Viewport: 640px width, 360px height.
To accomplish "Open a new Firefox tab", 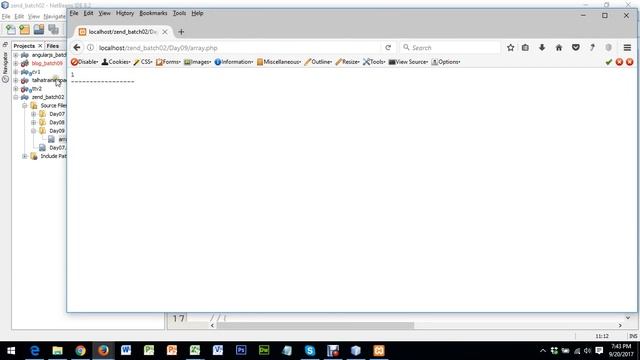I will click(x=181, y=32).
